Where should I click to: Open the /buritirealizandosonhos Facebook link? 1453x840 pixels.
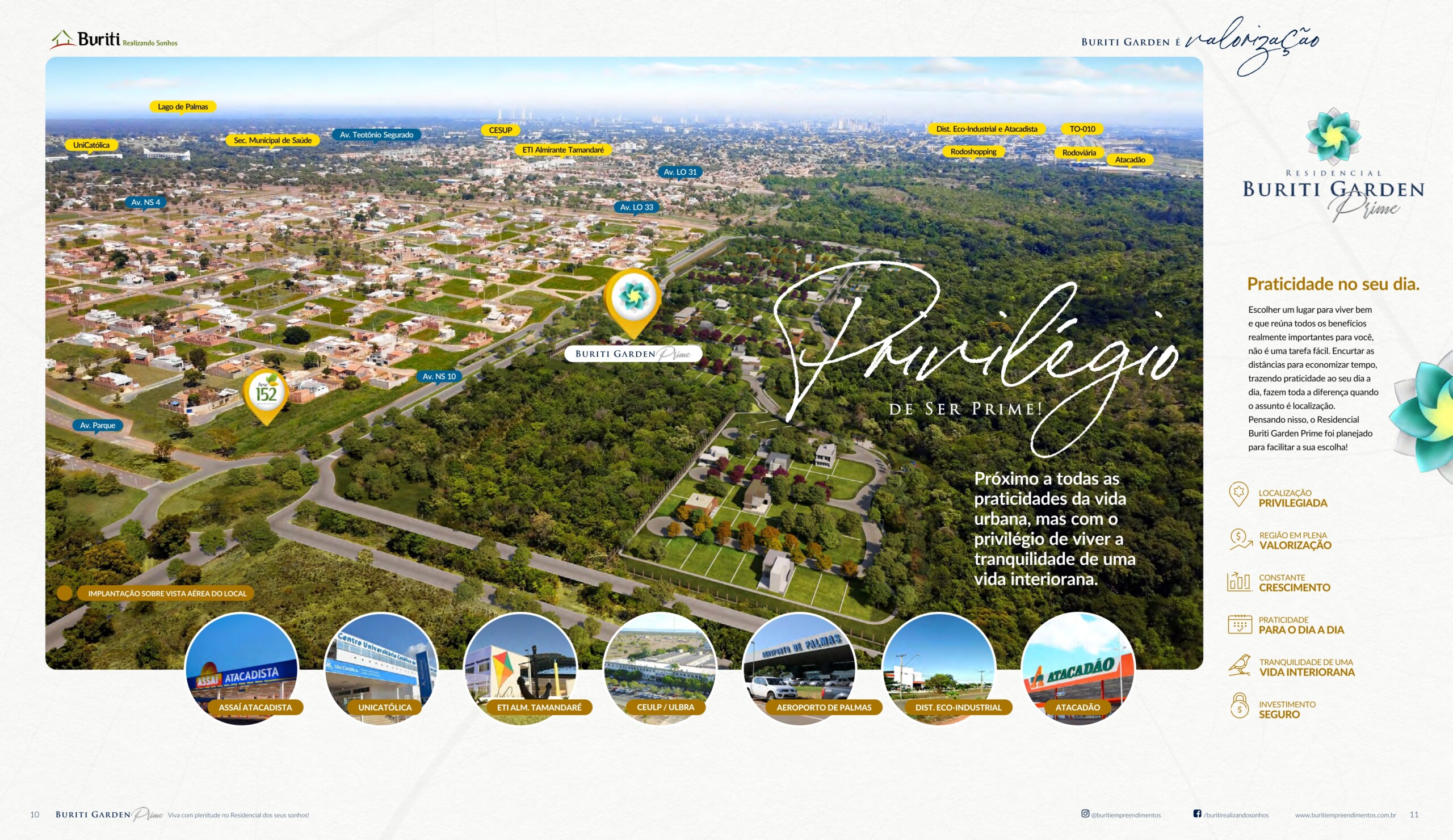point(1236,814)
